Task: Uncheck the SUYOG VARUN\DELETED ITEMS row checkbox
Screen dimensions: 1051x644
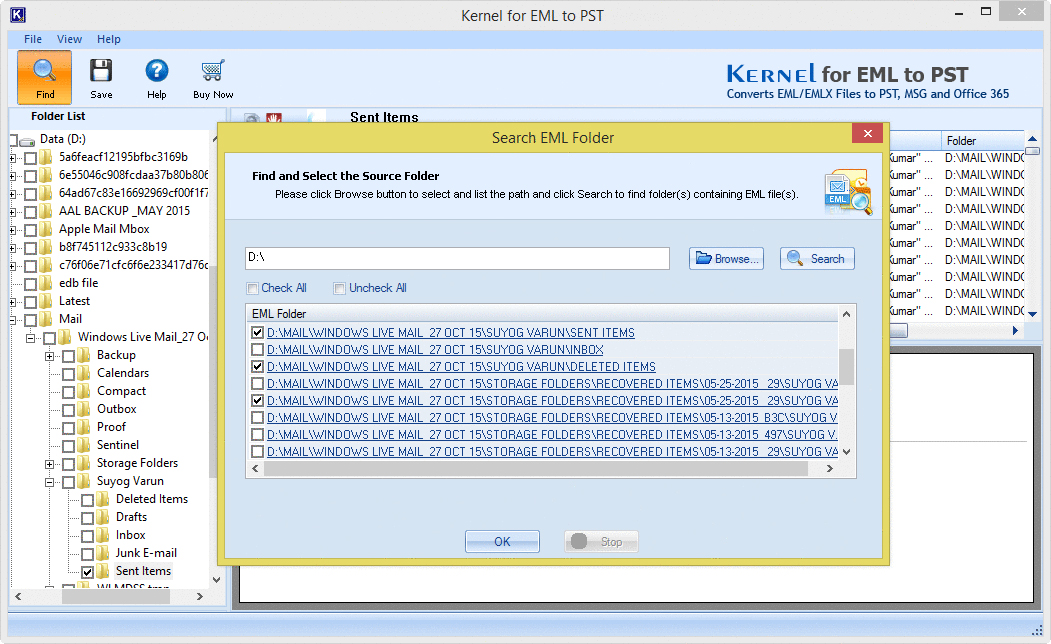Action: tap(257, 367)
